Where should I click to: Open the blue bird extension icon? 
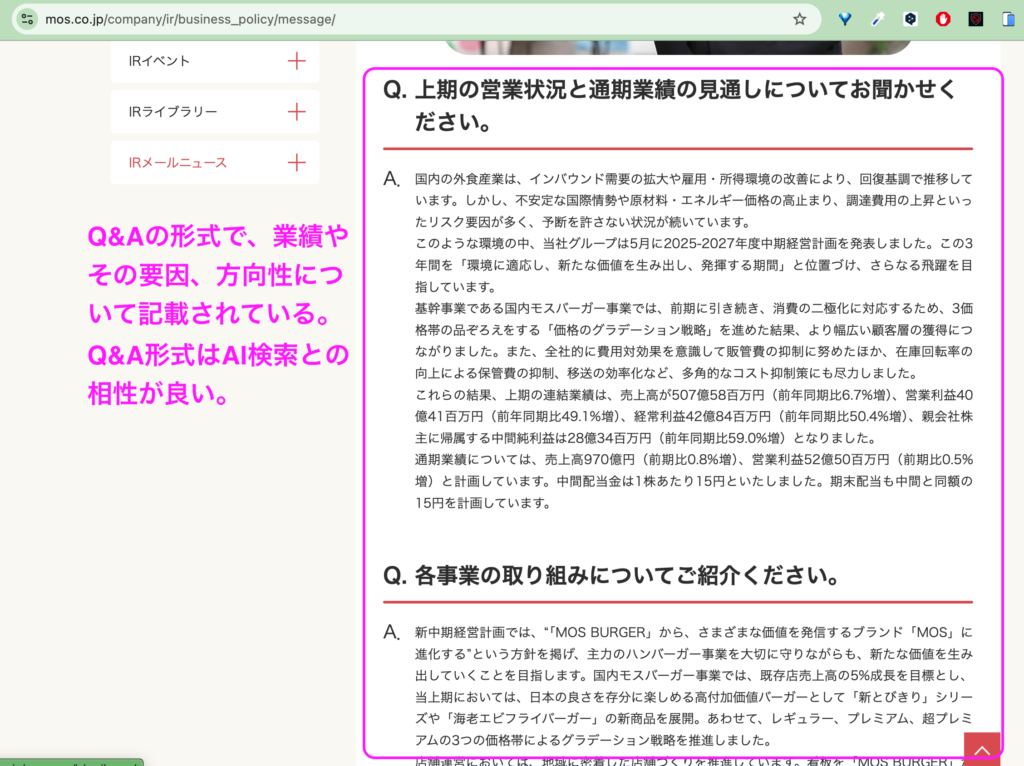pos(844,19)
